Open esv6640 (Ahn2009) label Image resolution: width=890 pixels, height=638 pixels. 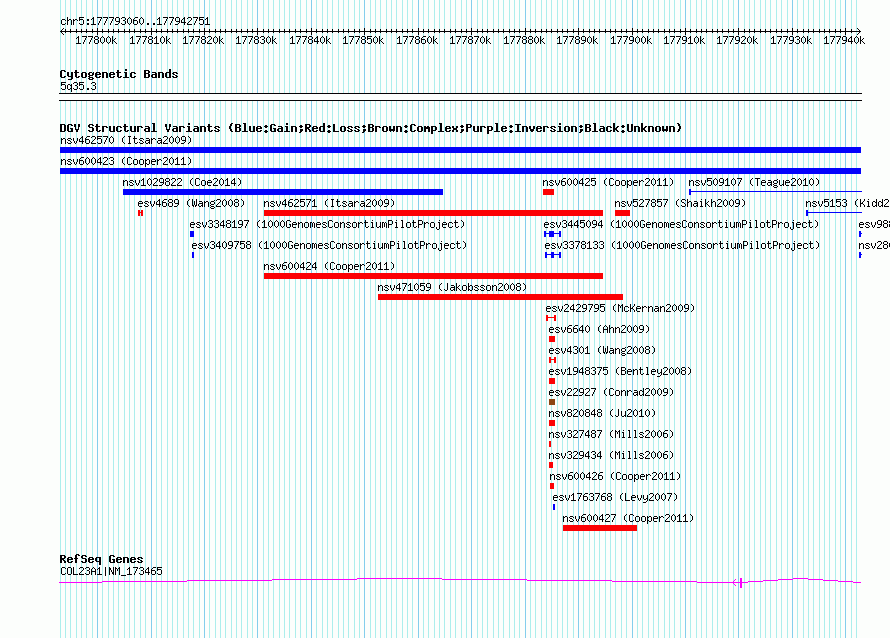point(599,329)
